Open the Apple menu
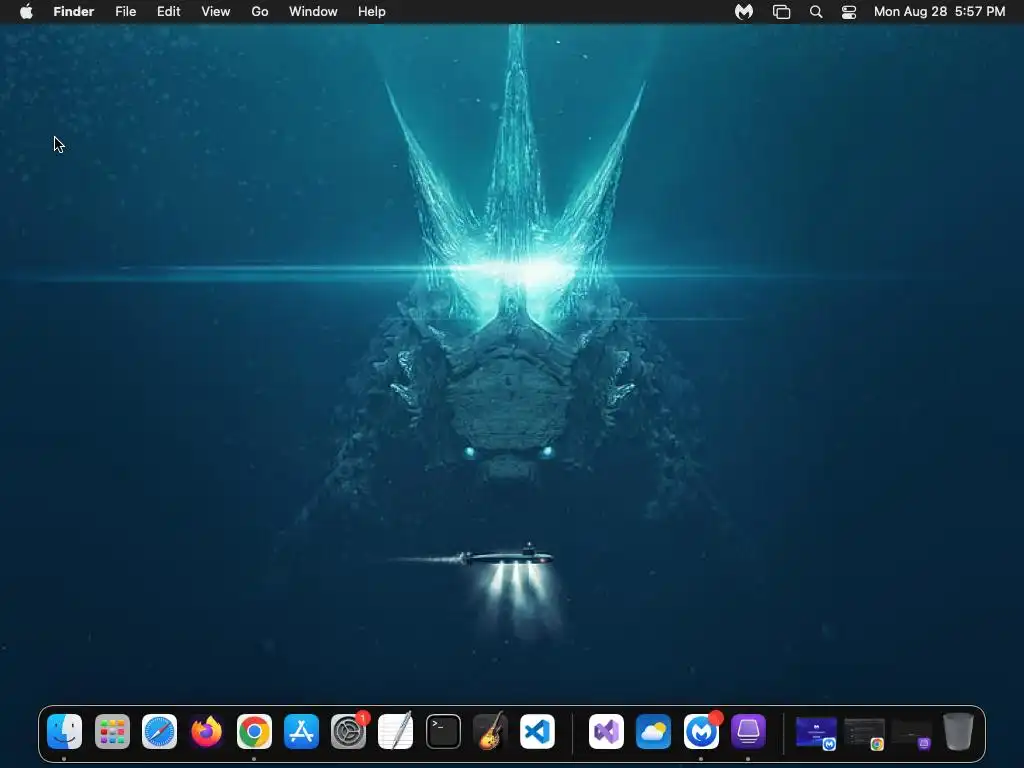 click(x=26, y=12)
